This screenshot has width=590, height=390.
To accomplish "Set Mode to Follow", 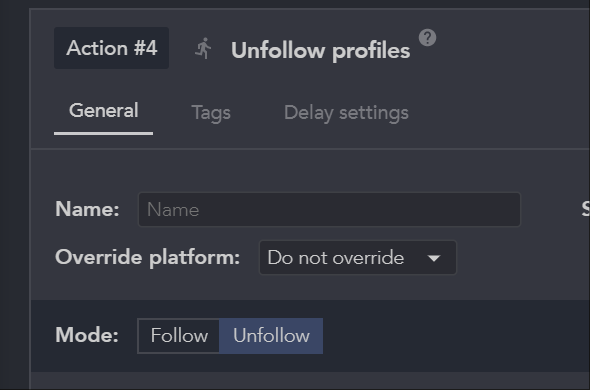I will pyautogui.click(x=179, y=336).
